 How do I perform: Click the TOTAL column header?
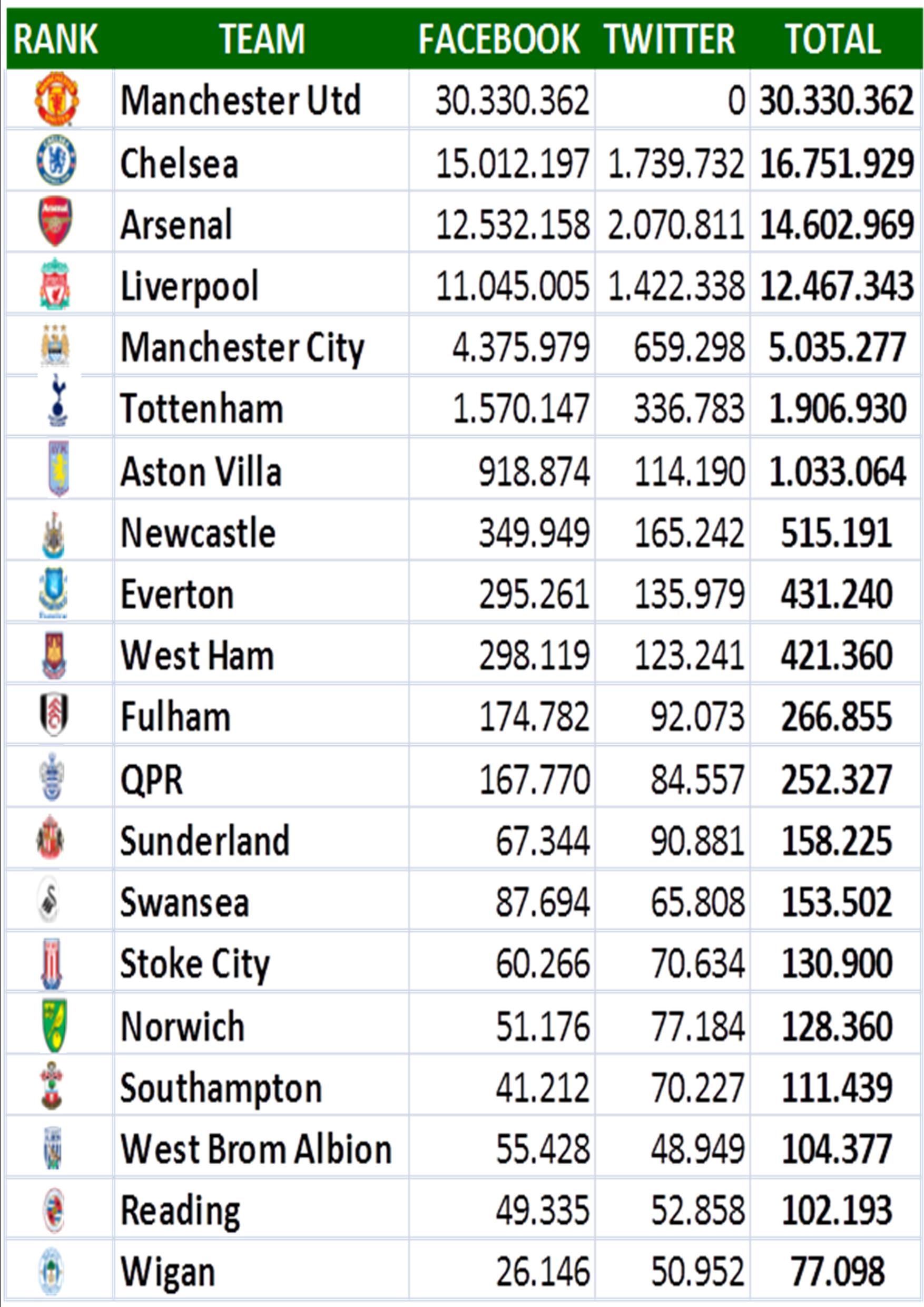coord(833,40)
